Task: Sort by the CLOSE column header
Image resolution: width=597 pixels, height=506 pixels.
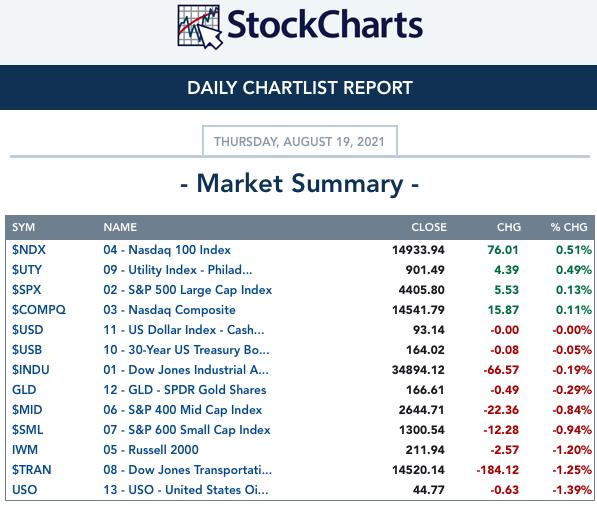Action: point(429,227)
